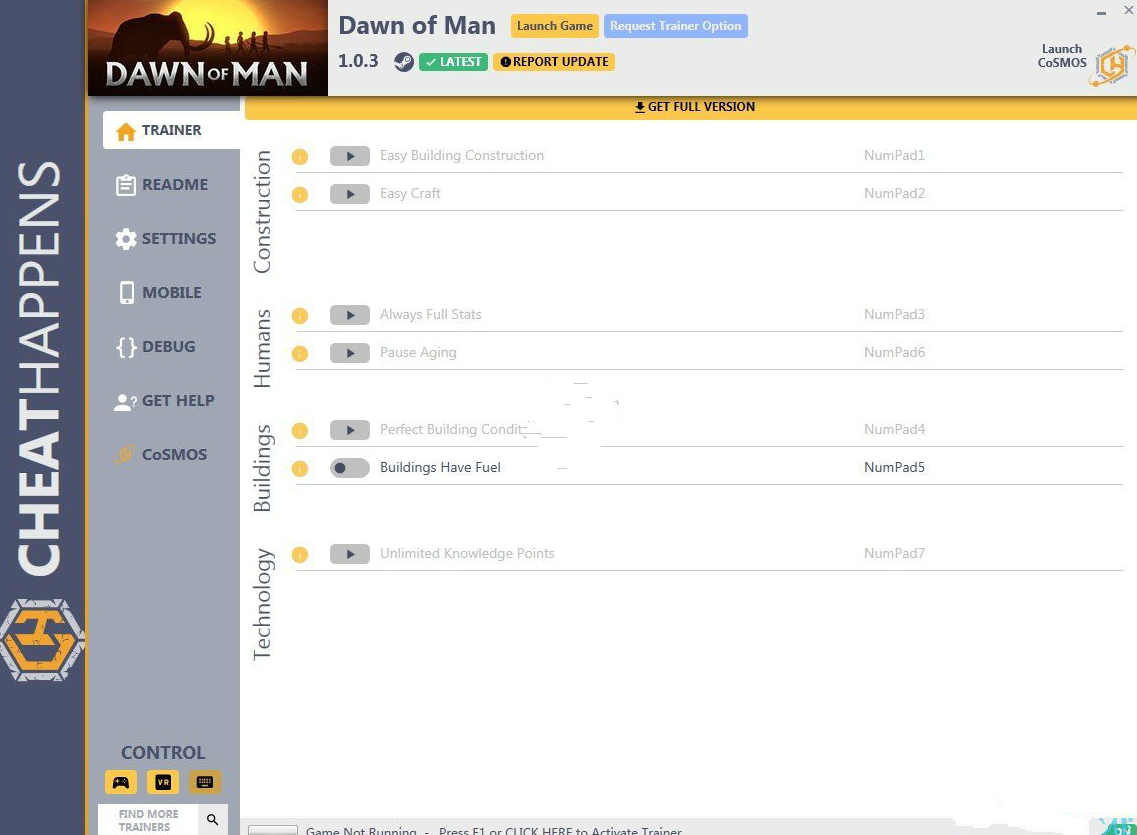This screenshot has width=1137, height=835.
Task: Click the Pause Aging label
Action: tap(418, 353)
